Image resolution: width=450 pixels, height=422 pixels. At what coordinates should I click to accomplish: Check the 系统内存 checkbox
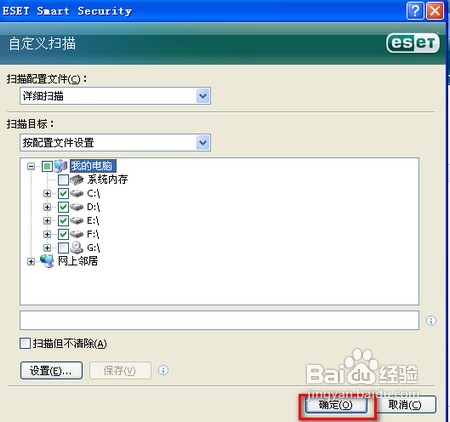pyautogui.click(x=63, y=180)
